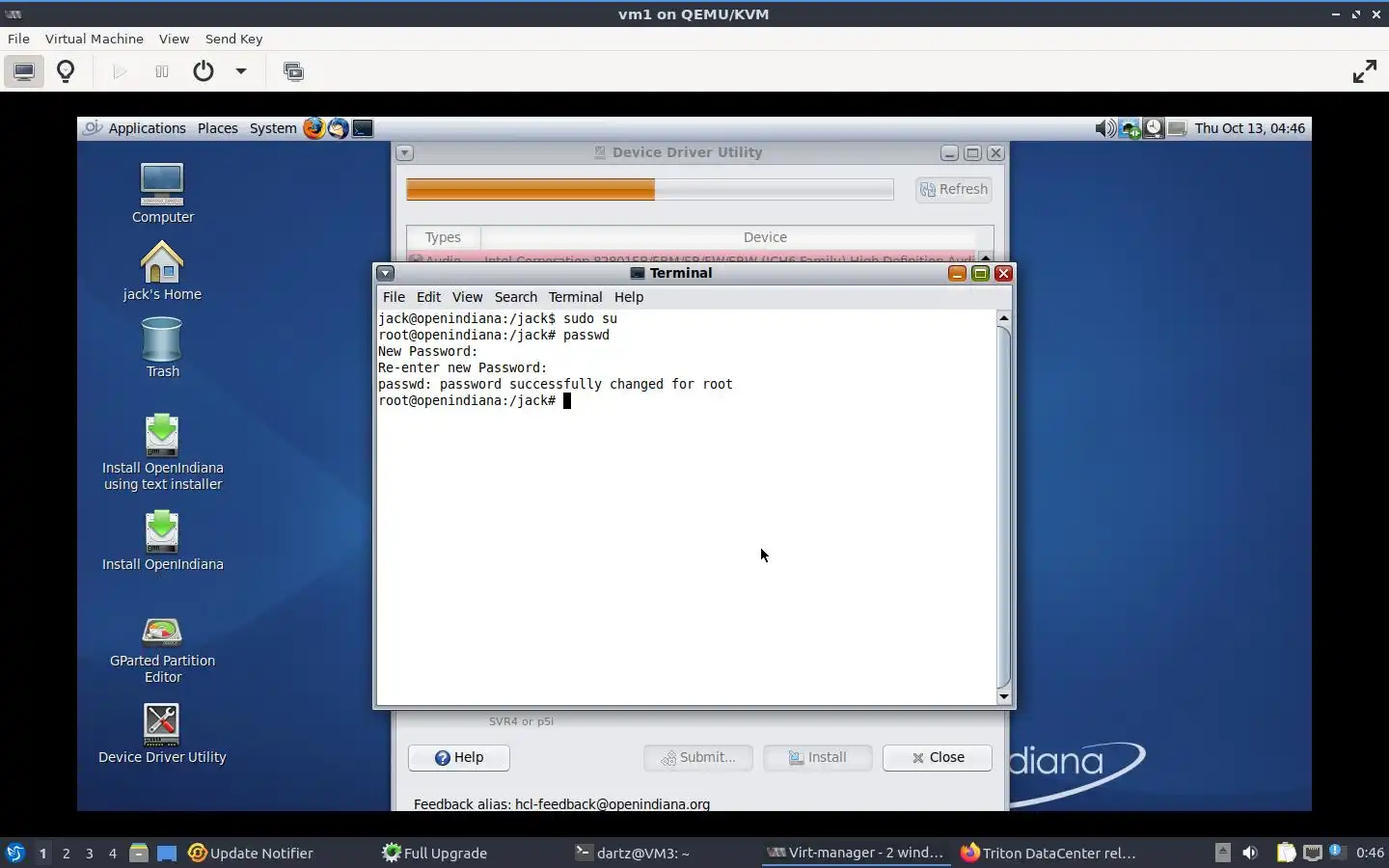This screenshot has width=1389, height=868.
Task: Click the Run virtual machine play icon
Action: pos(120,71)
